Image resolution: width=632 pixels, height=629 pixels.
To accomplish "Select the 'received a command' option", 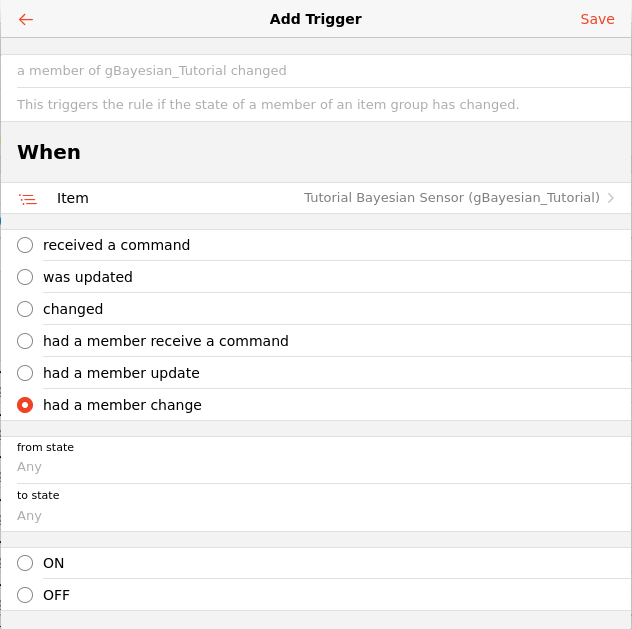I will [25, 245].
